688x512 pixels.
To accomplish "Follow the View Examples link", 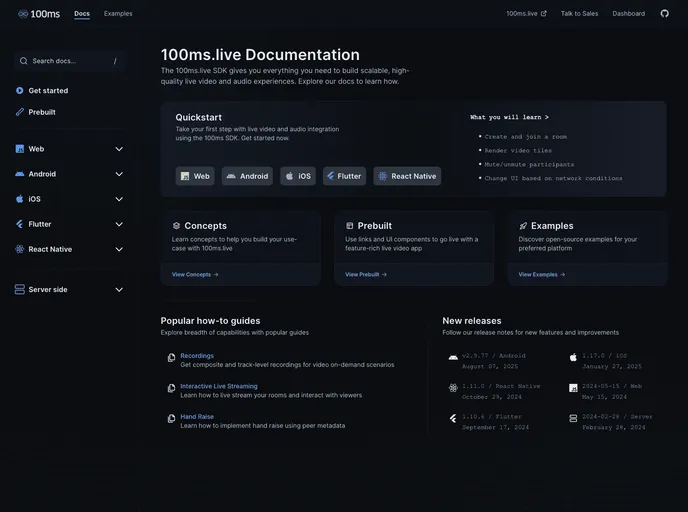I will (x=542, y=274).
